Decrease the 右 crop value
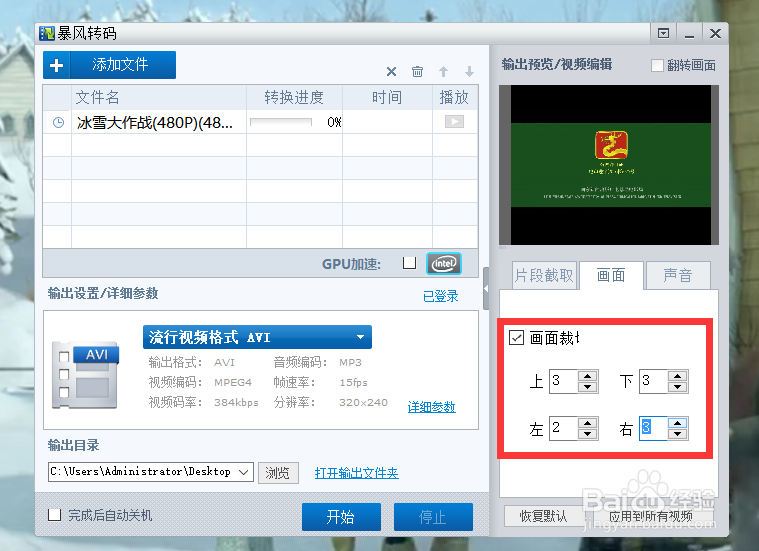 678,434
